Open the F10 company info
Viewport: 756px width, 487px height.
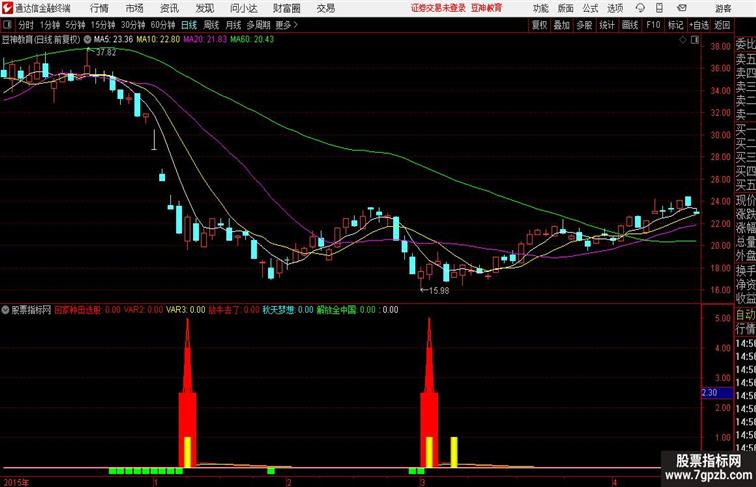click(653, 25)
